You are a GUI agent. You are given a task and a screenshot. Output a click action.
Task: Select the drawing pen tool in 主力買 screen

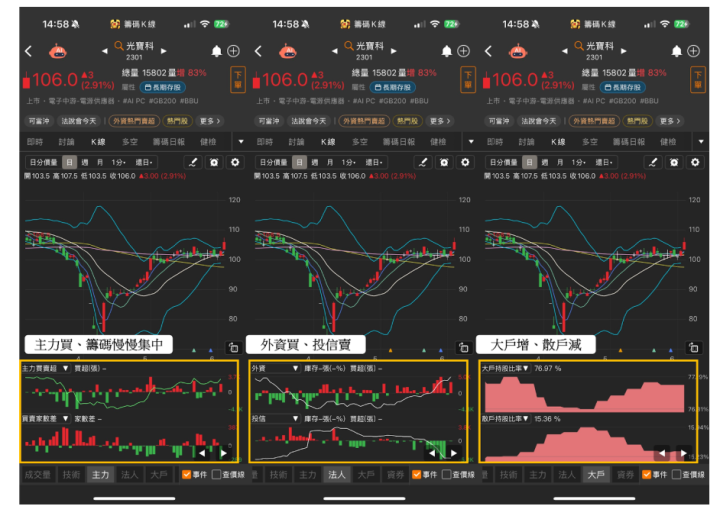click(x=193, y=162)
